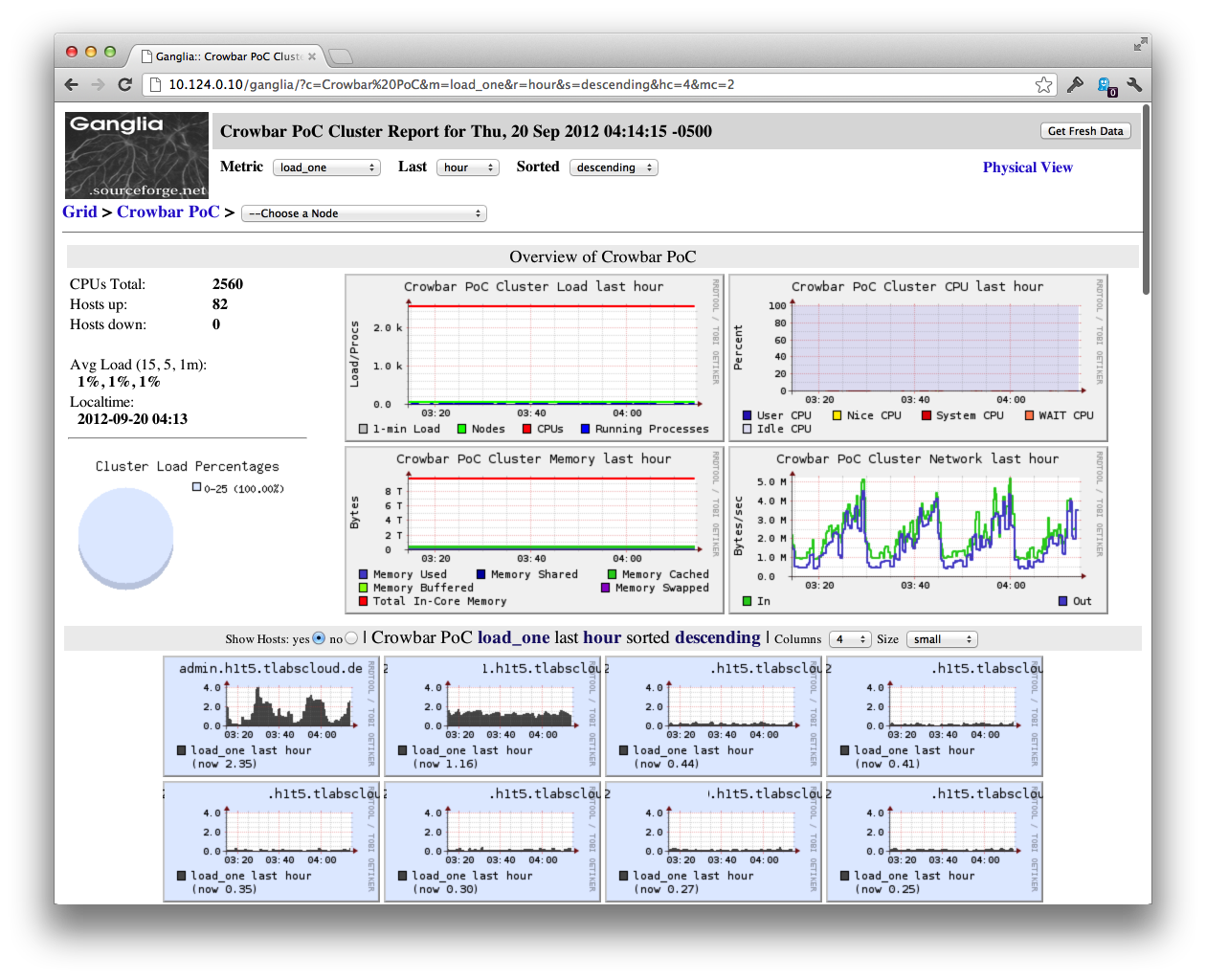This screenshot has height=980, width=1206.
Task: Click the purple Memory Swapped legend swatch
Action: point(605,588)
